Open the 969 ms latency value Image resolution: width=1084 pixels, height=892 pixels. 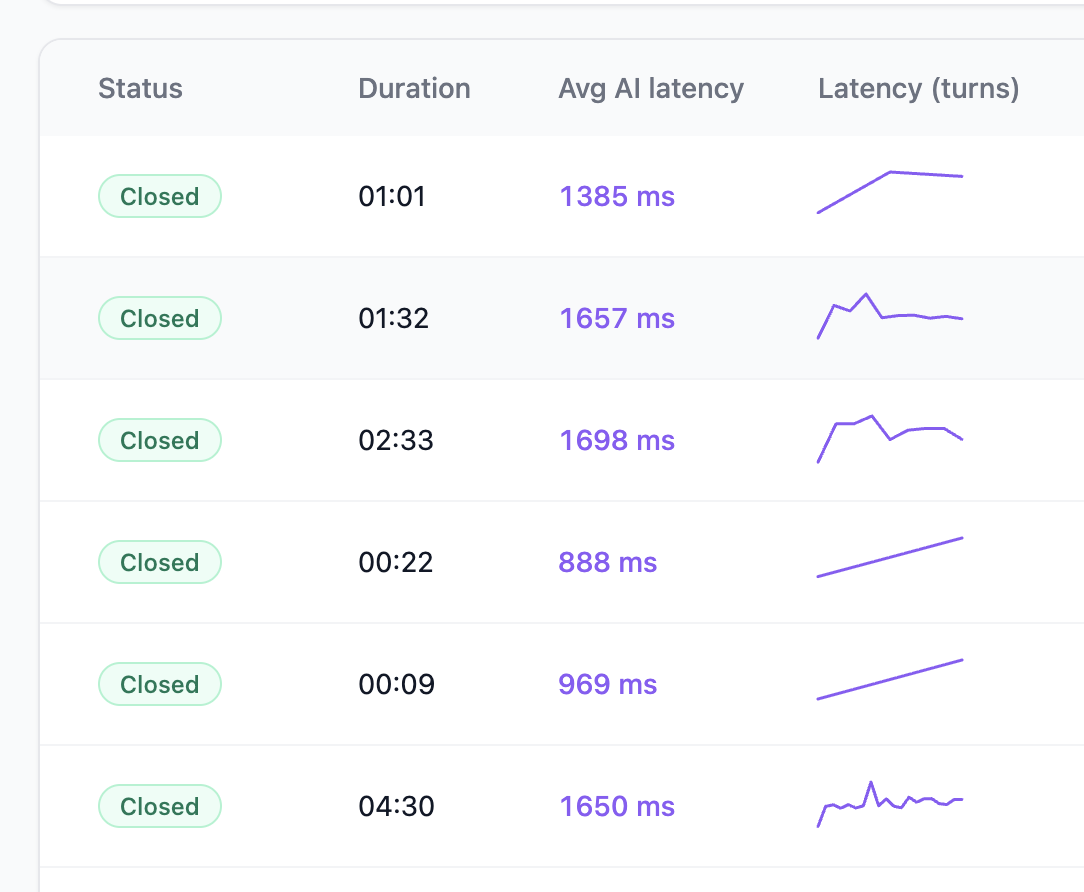tap(608, 685)
